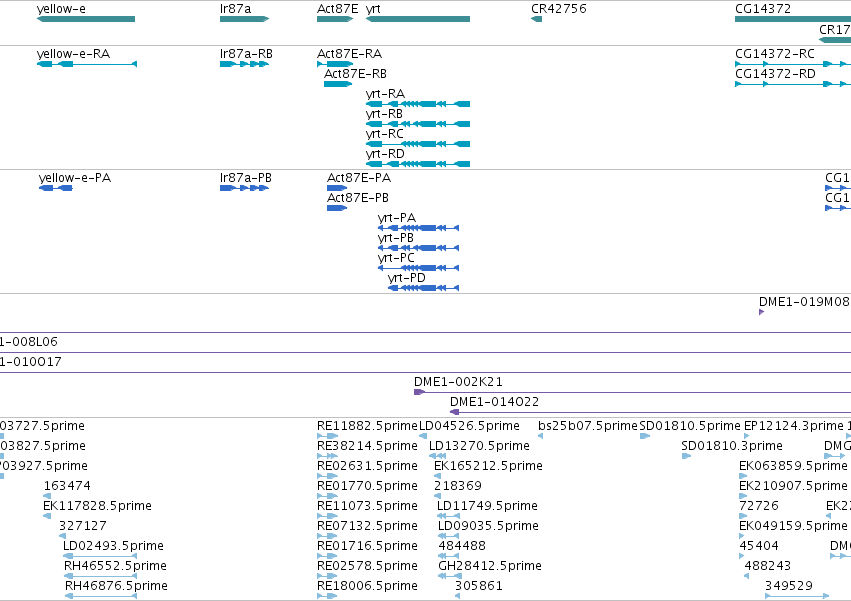Screen dimensions: 851x601
Task: Click the EK165212.5prime EST label
Action: pos(488,466)
